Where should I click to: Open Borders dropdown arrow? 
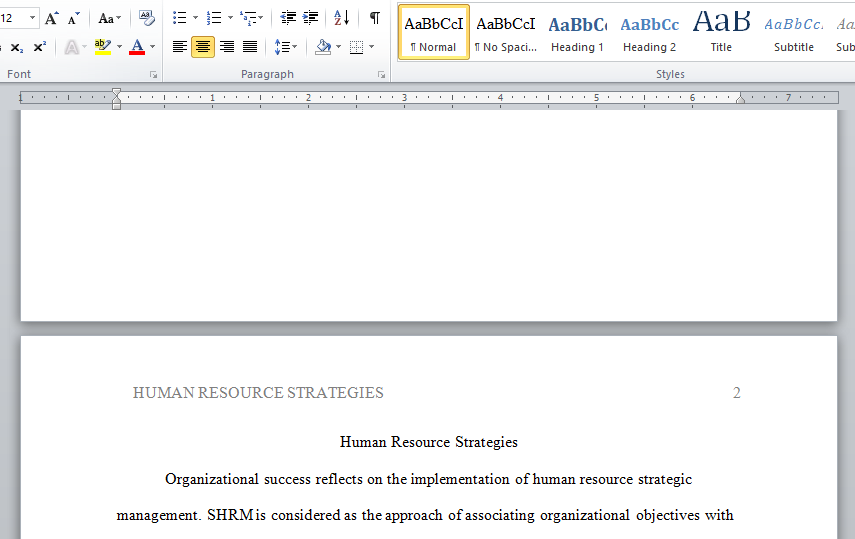[x=371, y=47]
